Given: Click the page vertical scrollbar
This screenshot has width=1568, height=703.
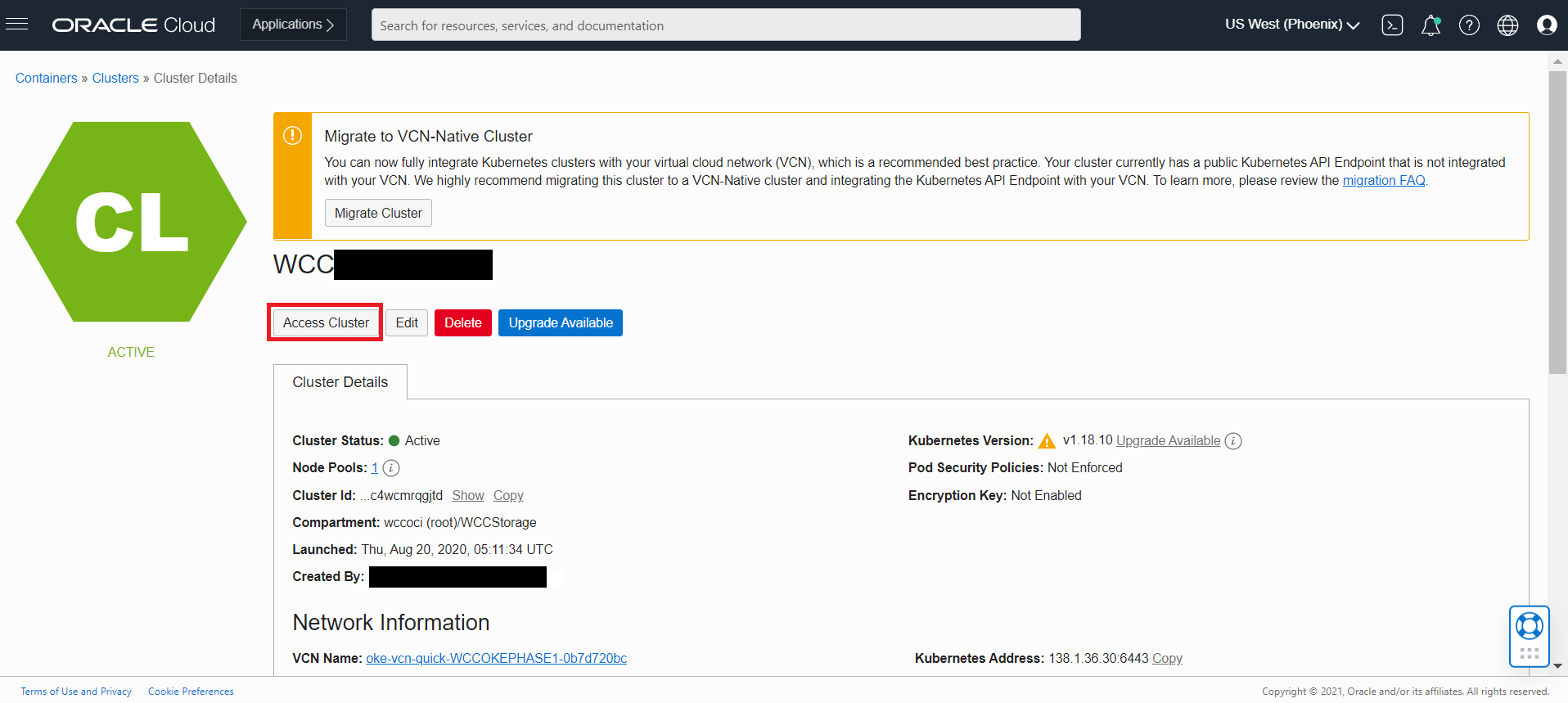Looking at the screenshot, I should (1557, 223).
